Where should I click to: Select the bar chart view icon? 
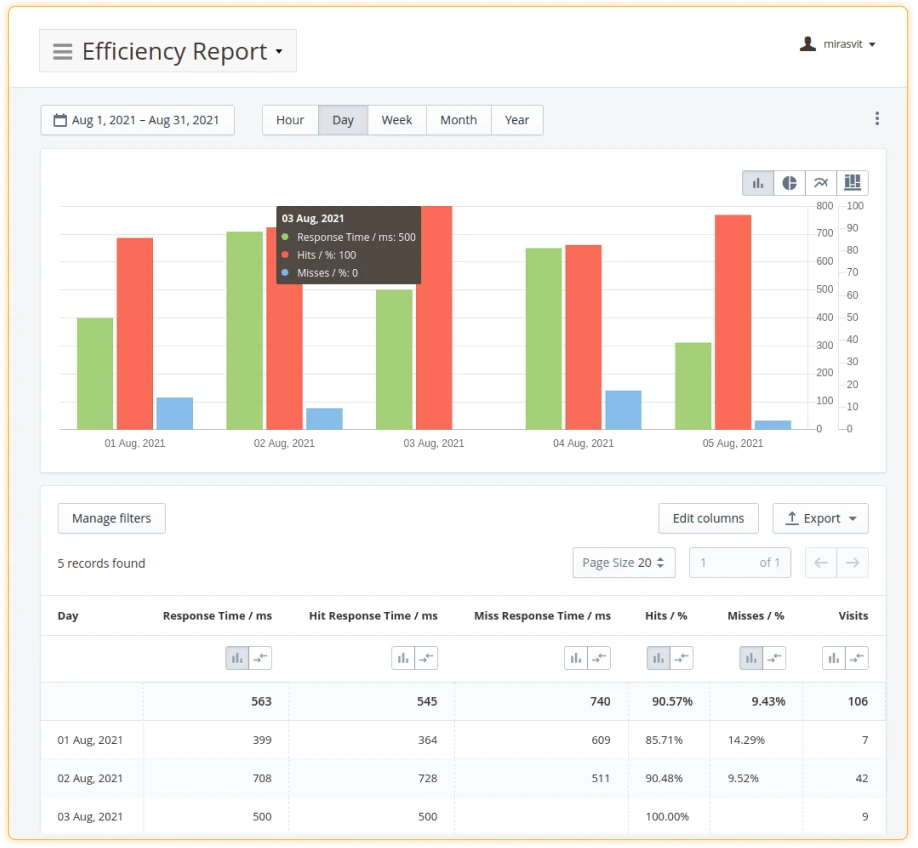pos(758,183)
